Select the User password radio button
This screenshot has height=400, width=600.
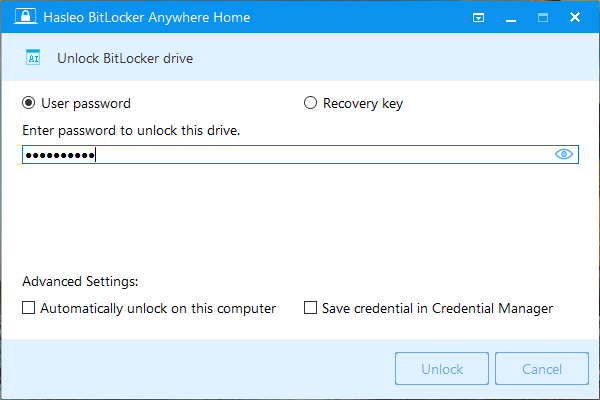point(29,103)
